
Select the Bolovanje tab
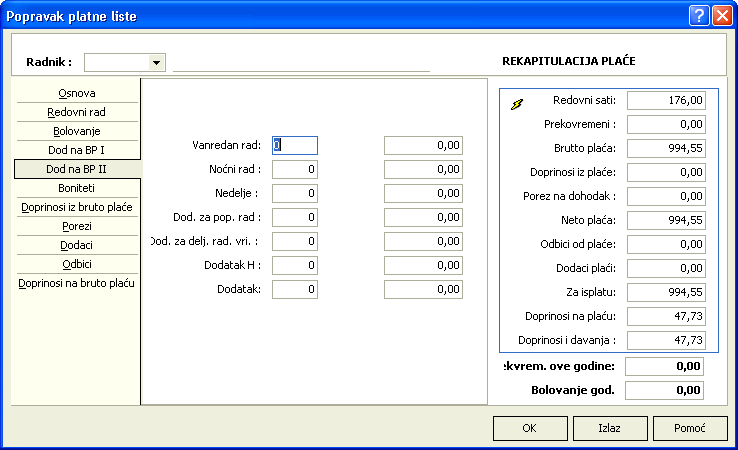[x=77, y=131]
